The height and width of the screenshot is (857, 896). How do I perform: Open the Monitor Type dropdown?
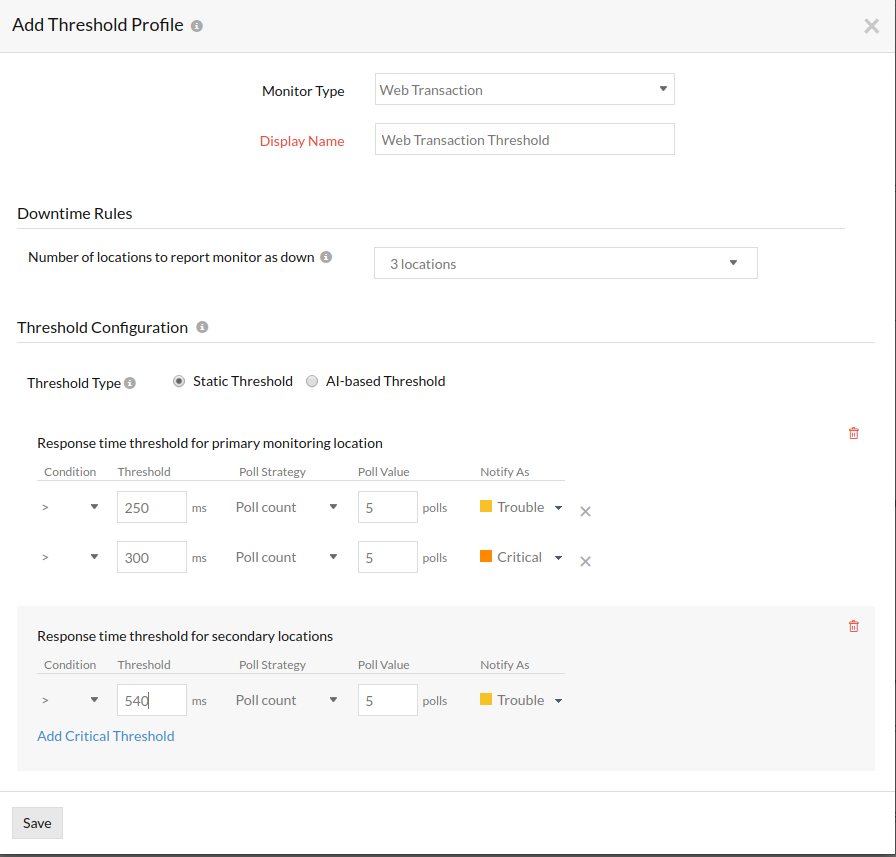pyautogui.click(x=524, y=89)
